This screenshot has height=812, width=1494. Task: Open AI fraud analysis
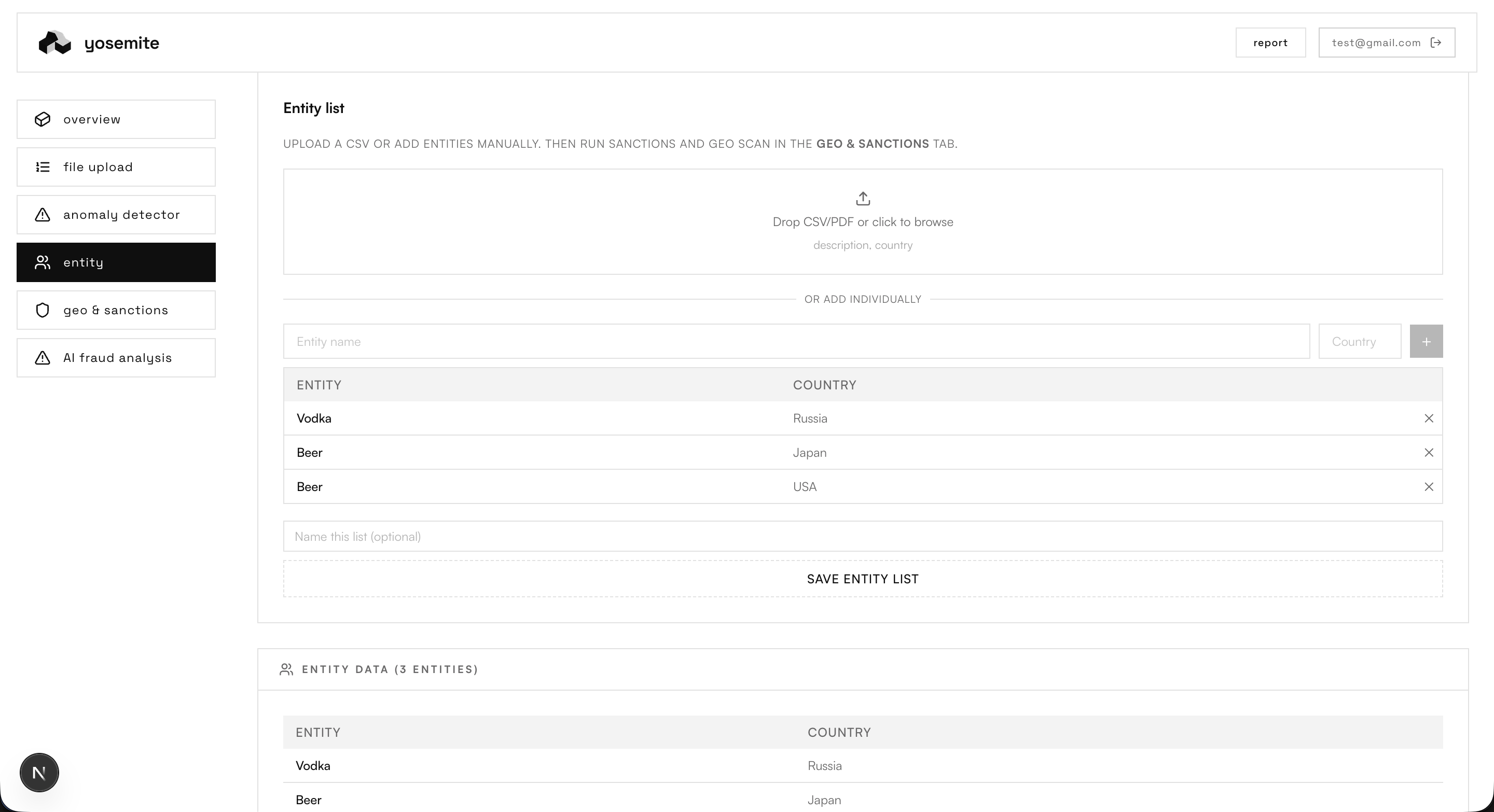116,358
